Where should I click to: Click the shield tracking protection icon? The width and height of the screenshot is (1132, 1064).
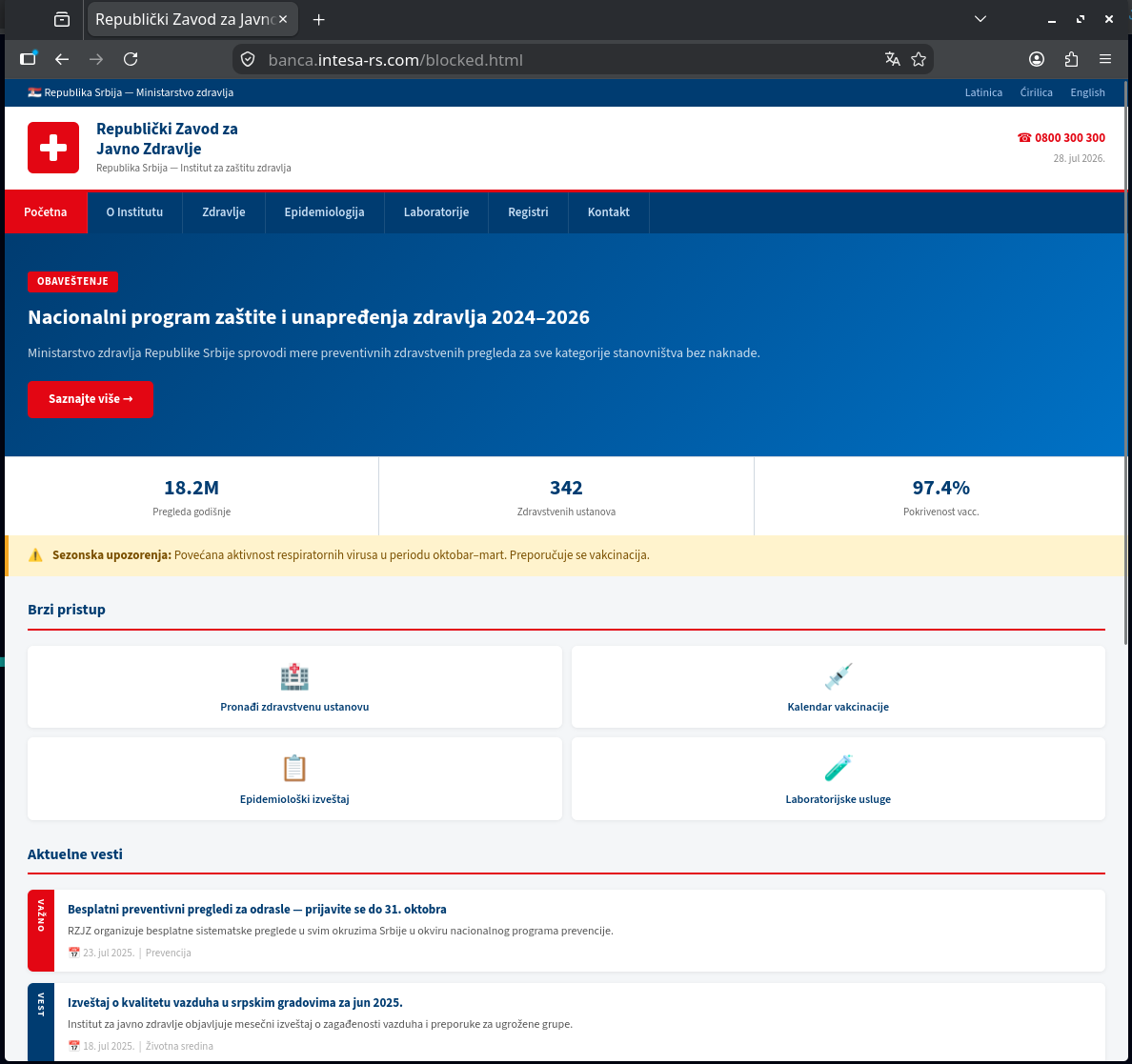(248, 59)
